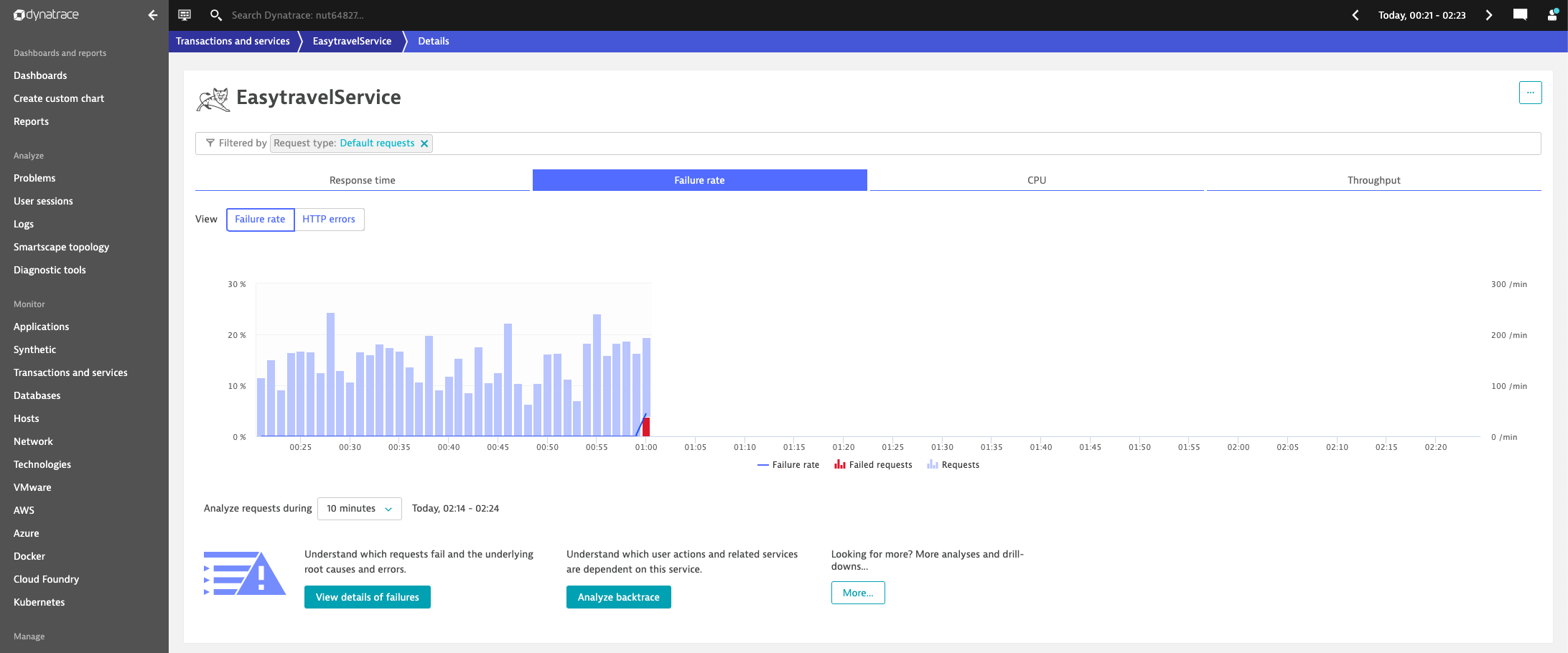Open Logs in sidebar
The image size is (1568, 653).
pos(24,224)
